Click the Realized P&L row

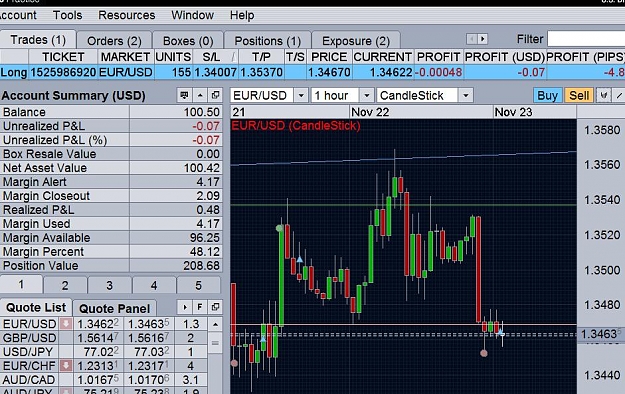(x=111, y=210)
